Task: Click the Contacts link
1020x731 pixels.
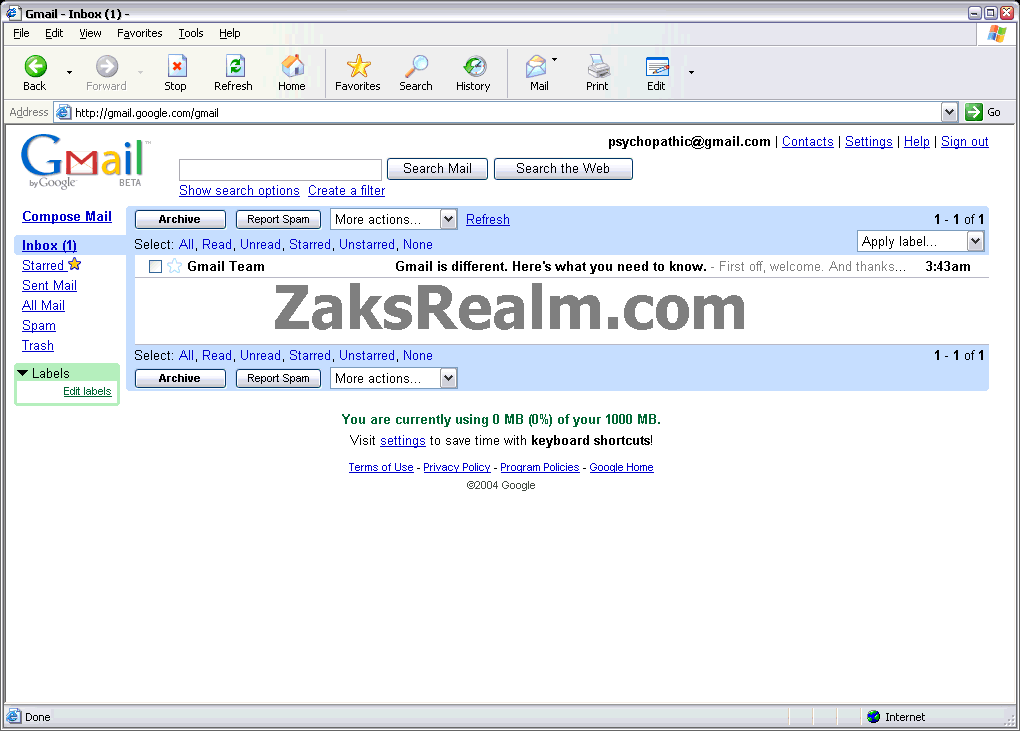Action: tap(807, 142)
